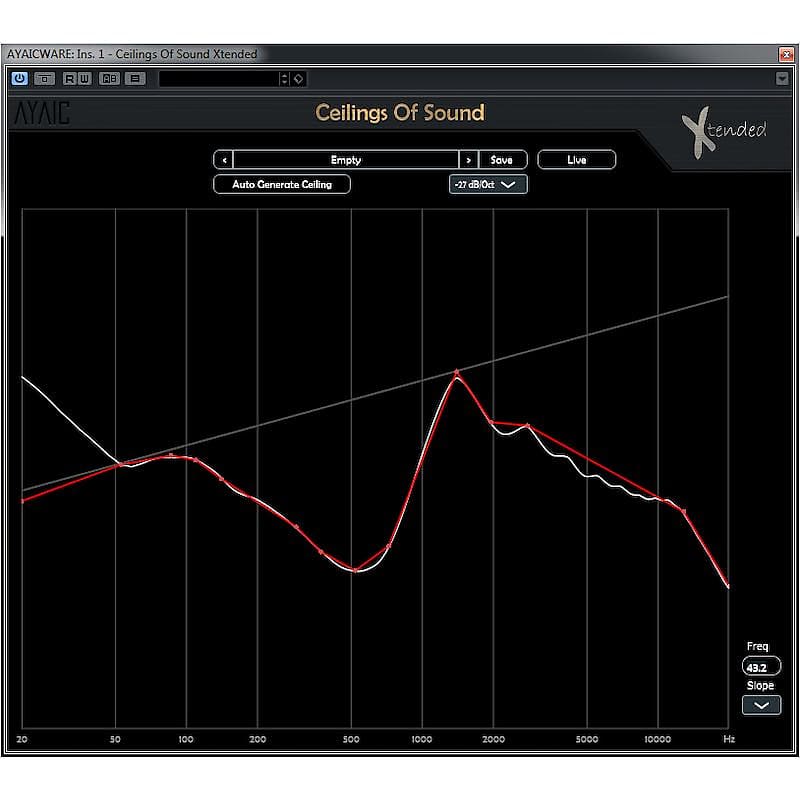Click the Empty preset name field
800x800 pixels.
(x=345, y=159)
